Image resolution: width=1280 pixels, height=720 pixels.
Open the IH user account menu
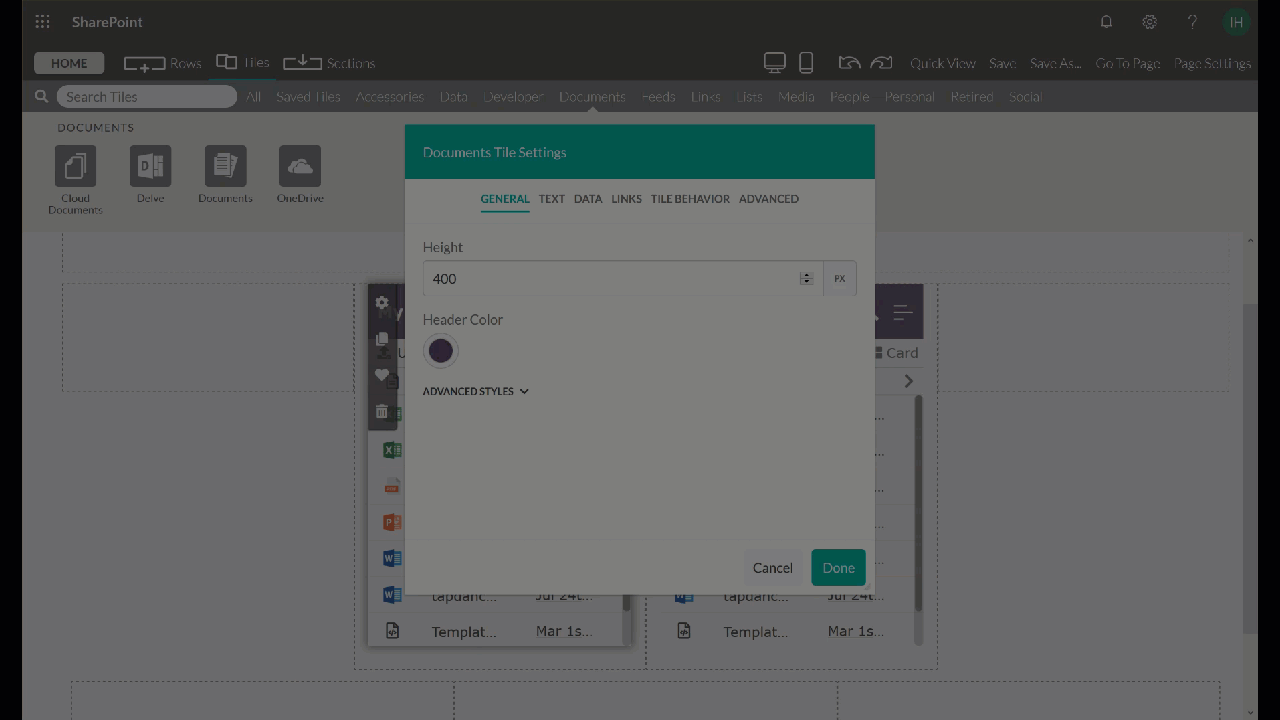click(x=1237, y=22)
